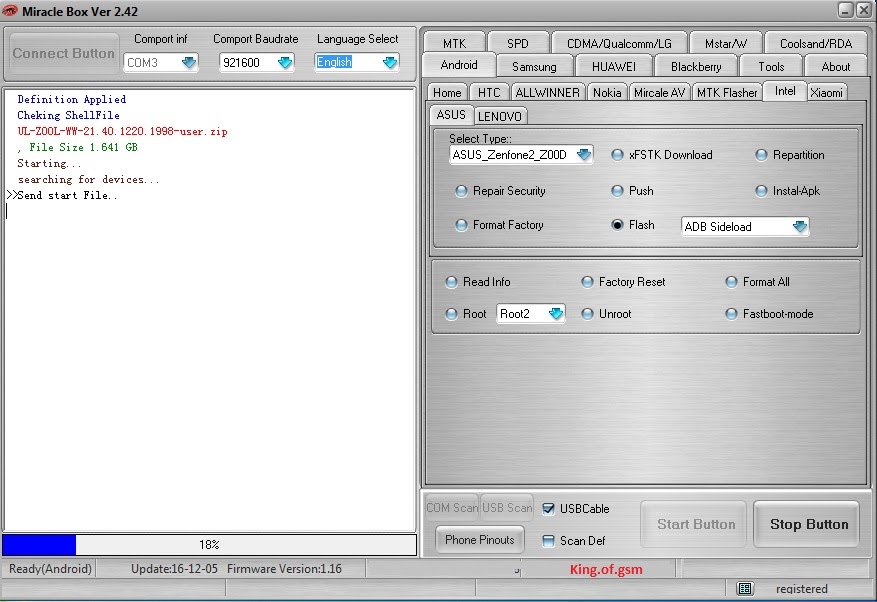This screenshot has width=877, height=602.
Task: Click the King.of.gsm red label
Action: click(606, 570)
